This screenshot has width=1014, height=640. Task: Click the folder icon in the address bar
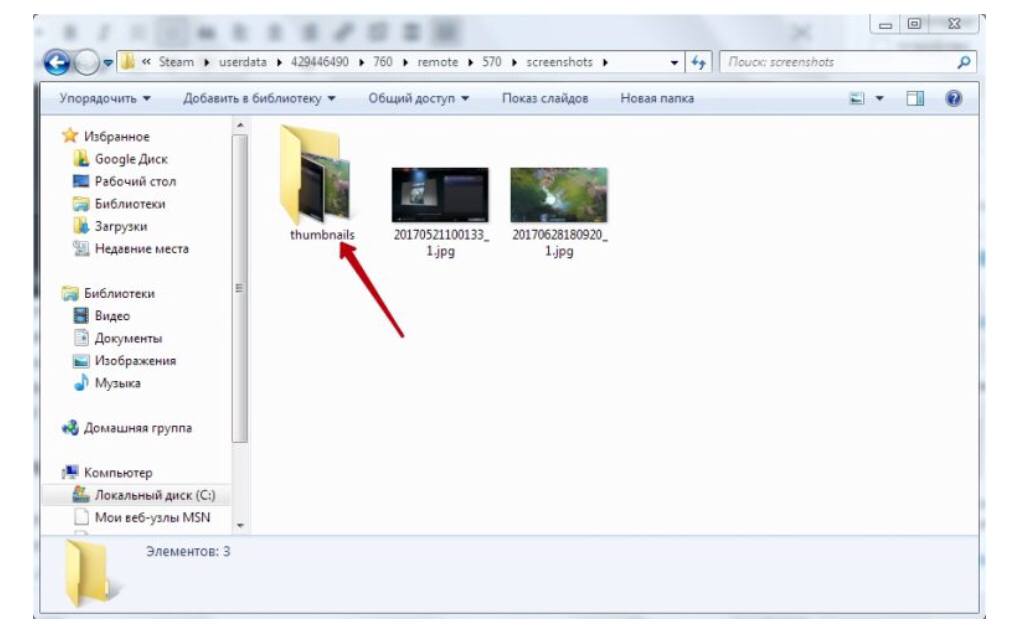point(128,62)
